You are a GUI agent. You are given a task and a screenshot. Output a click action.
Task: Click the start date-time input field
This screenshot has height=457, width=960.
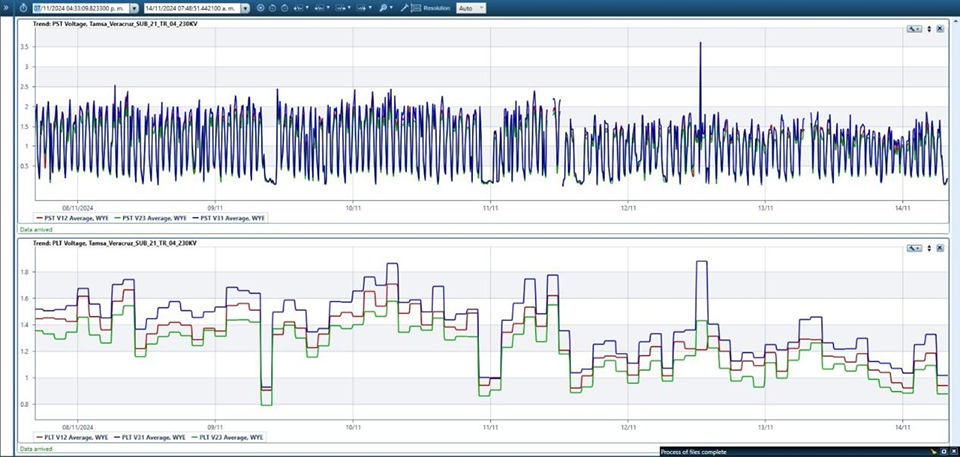78,7
